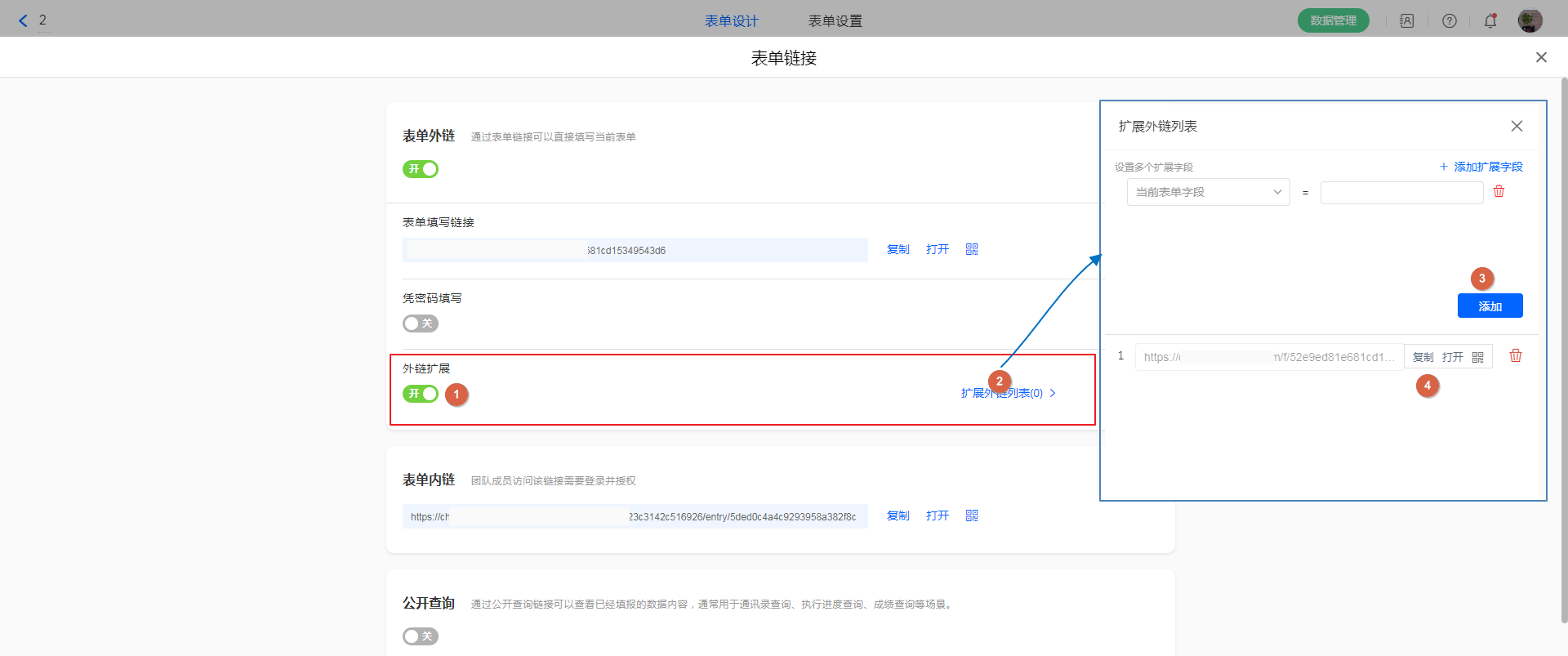Open the user avatar menu
Screen dimensions: 1568x656
(x=1530, y=21)
